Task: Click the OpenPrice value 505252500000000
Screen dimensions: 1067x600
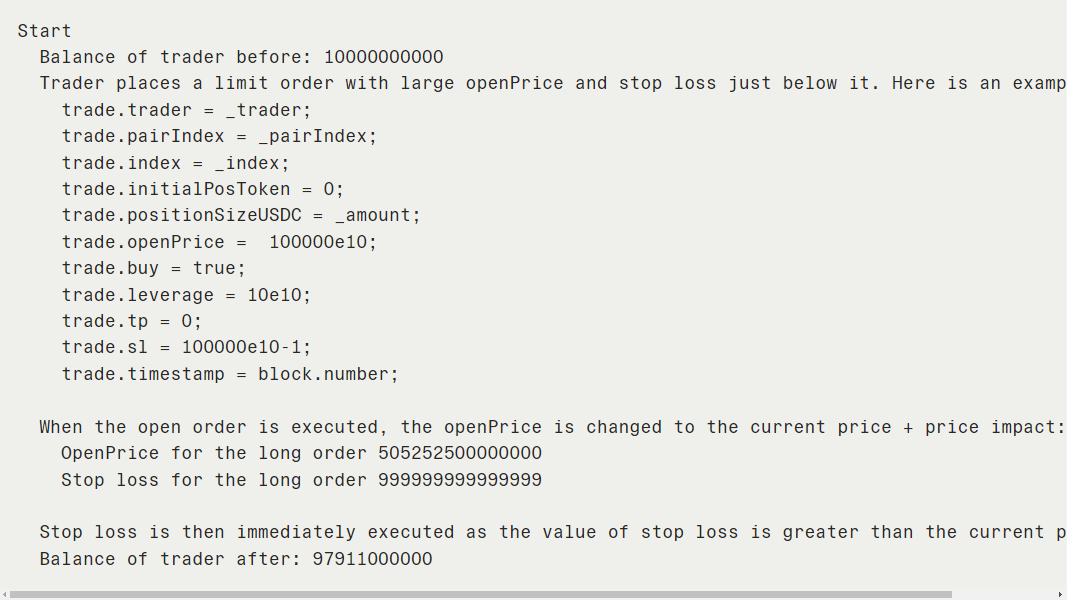Action: click(460, 453)
